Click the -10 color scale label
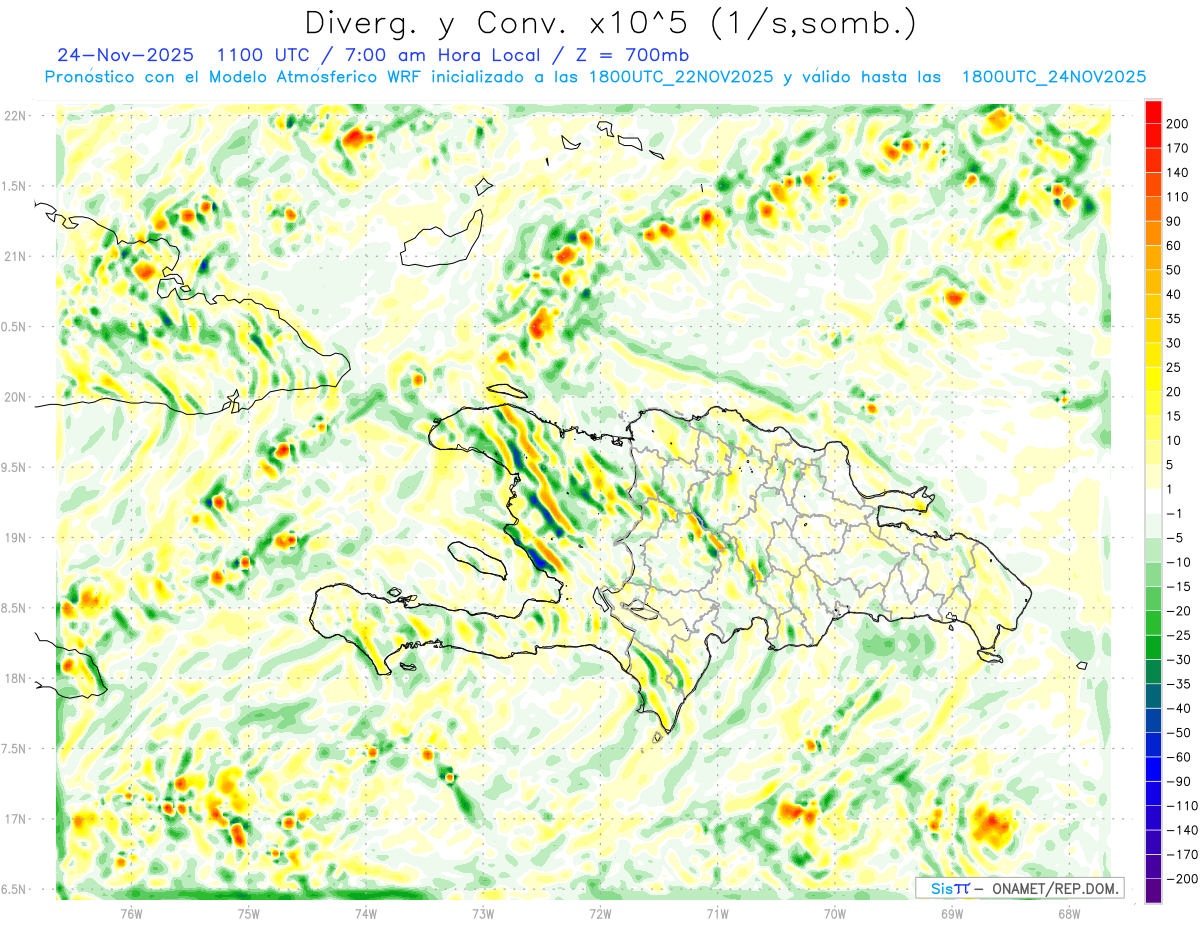This screenshot has height=927, width=1200. 1179,562
